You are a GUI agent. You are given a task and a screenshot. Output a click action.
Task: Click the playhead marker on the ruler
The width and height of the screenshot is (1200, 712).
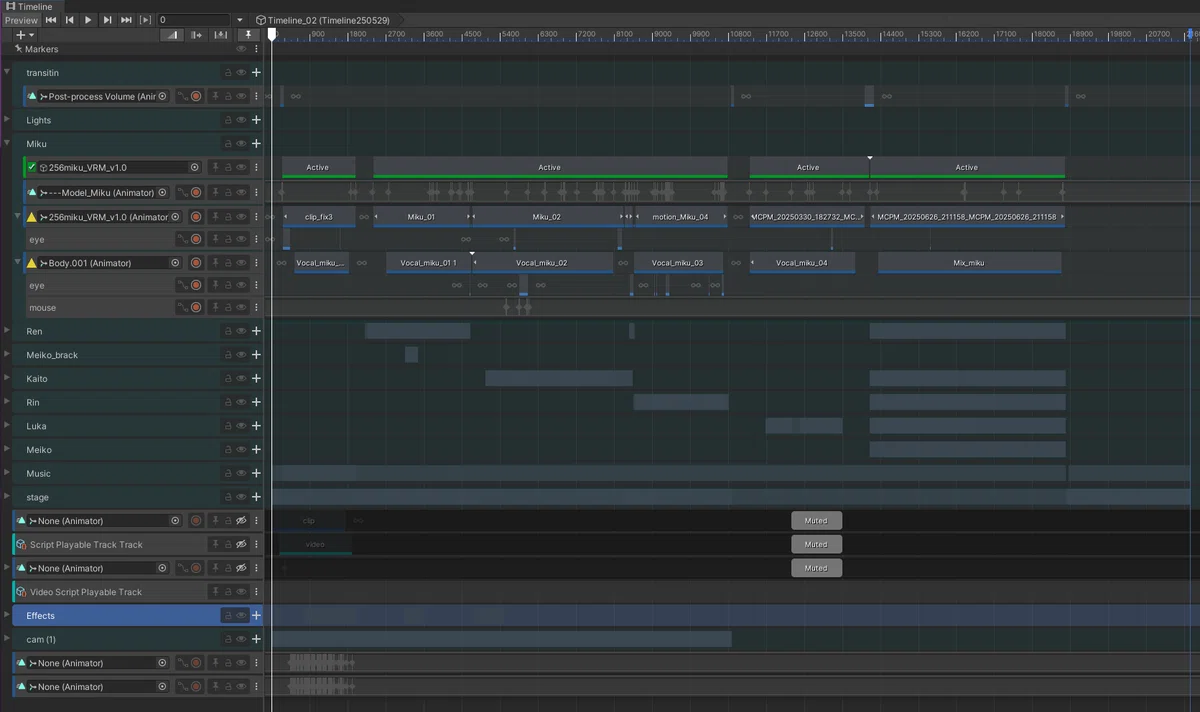[271, 34]
